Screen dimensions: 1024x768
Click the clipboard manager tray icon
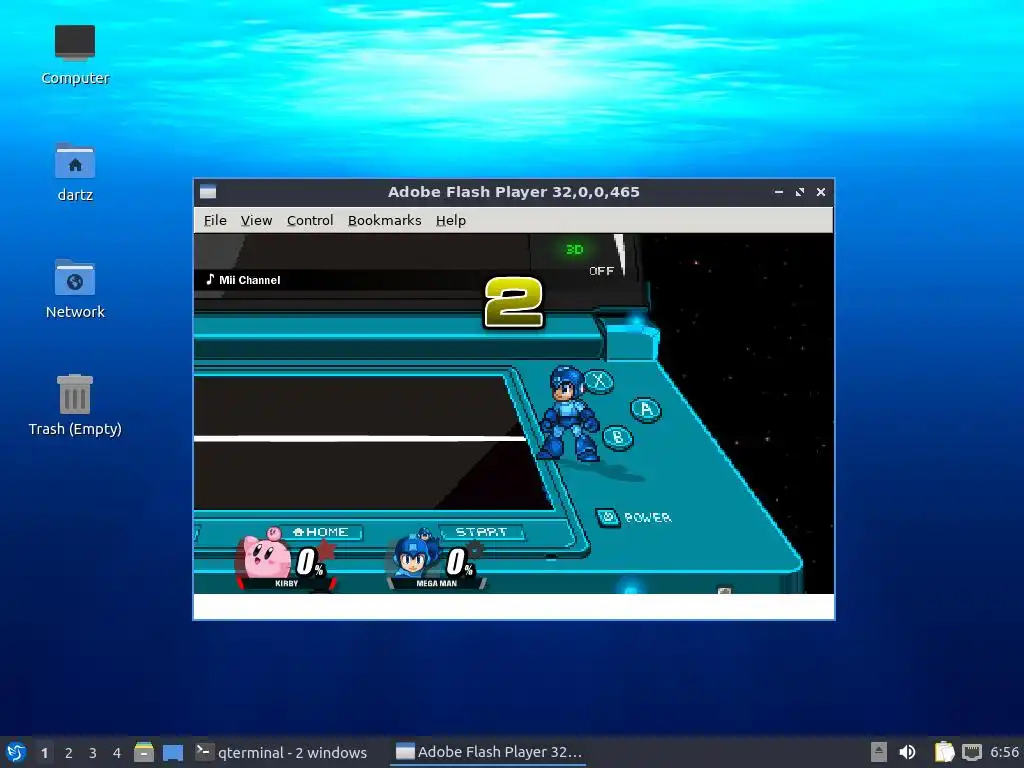click(x=944, y=752)
